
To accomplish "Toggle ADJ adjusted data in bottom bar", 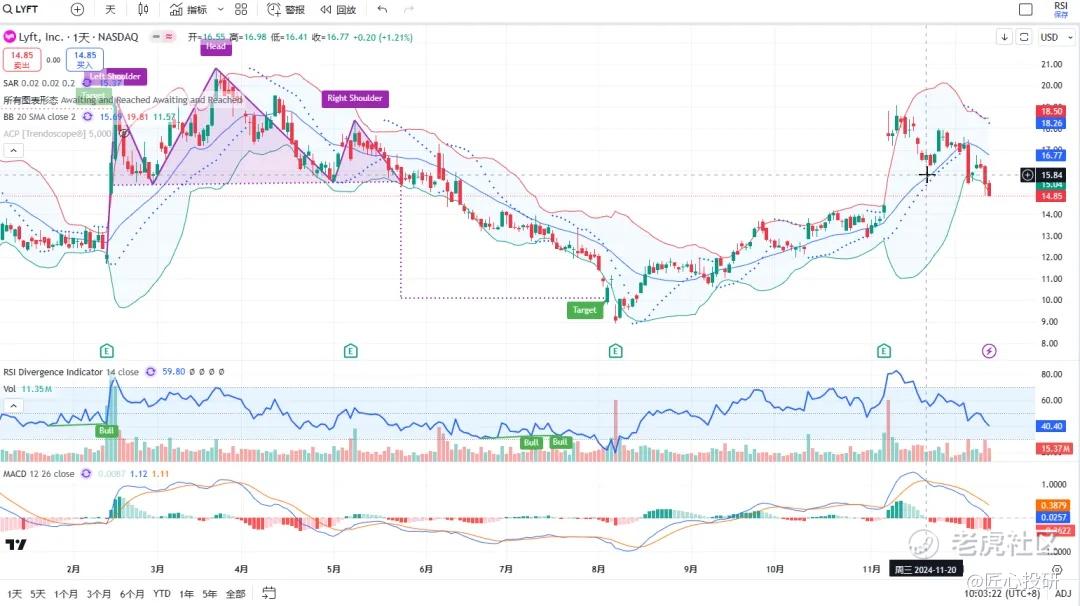I will [1063, 594].
